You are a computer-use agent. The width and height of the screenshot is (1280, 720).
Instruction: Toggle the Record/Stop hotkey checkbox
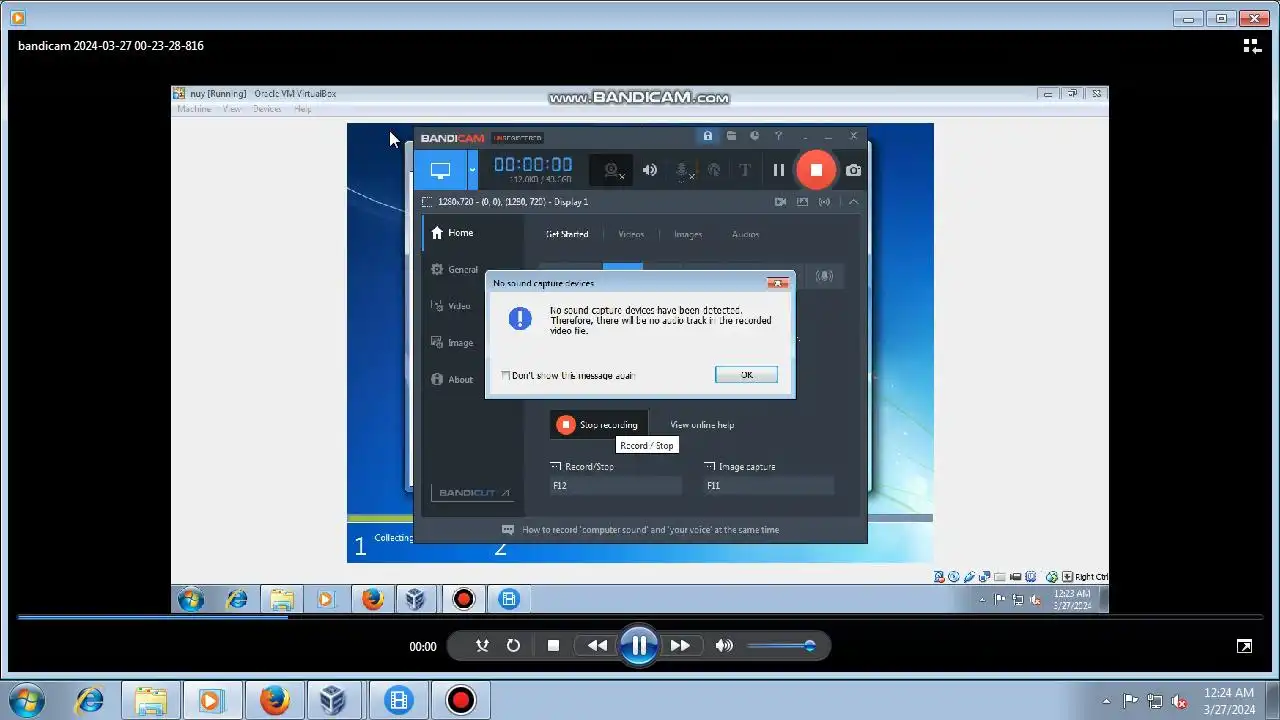pyautogui.click(x=556, y=467)
